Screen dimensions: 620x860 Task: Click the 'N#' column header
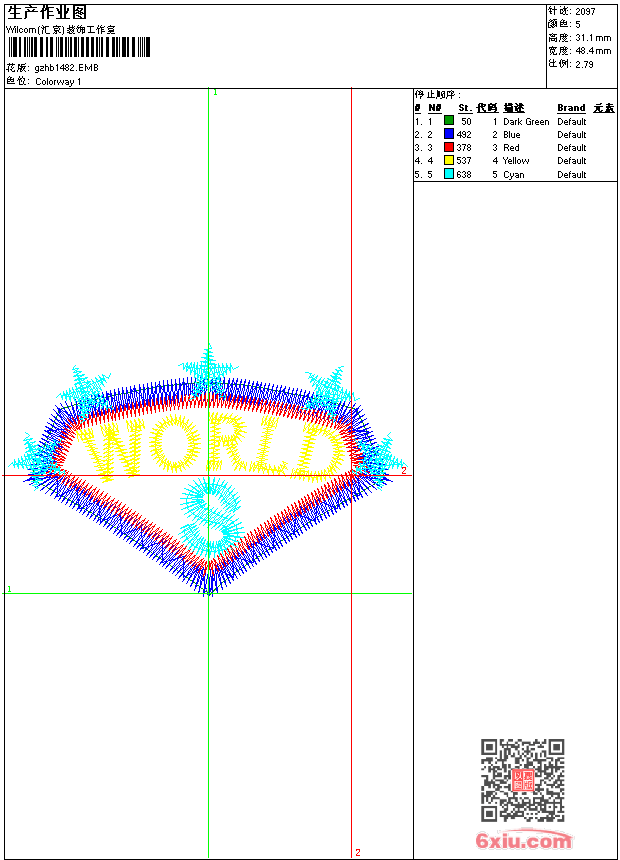[x=435, y=108]
